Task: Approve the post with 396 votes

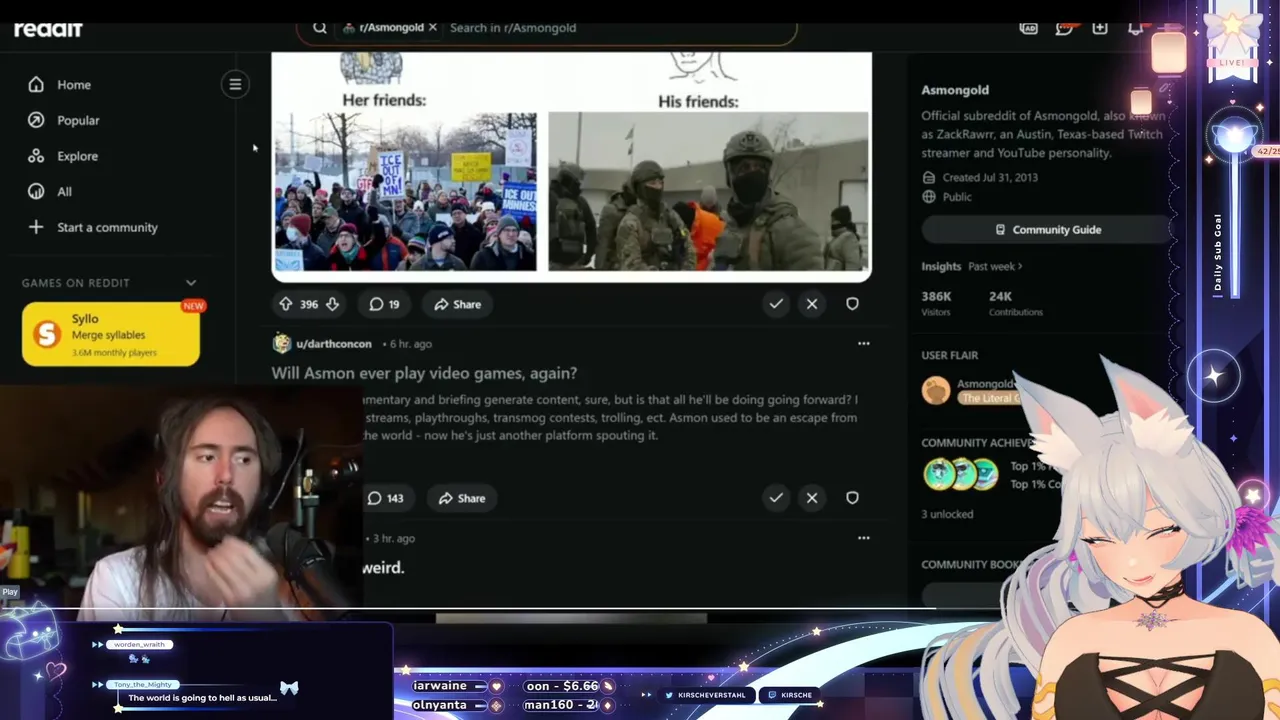Action: (776, 304)
